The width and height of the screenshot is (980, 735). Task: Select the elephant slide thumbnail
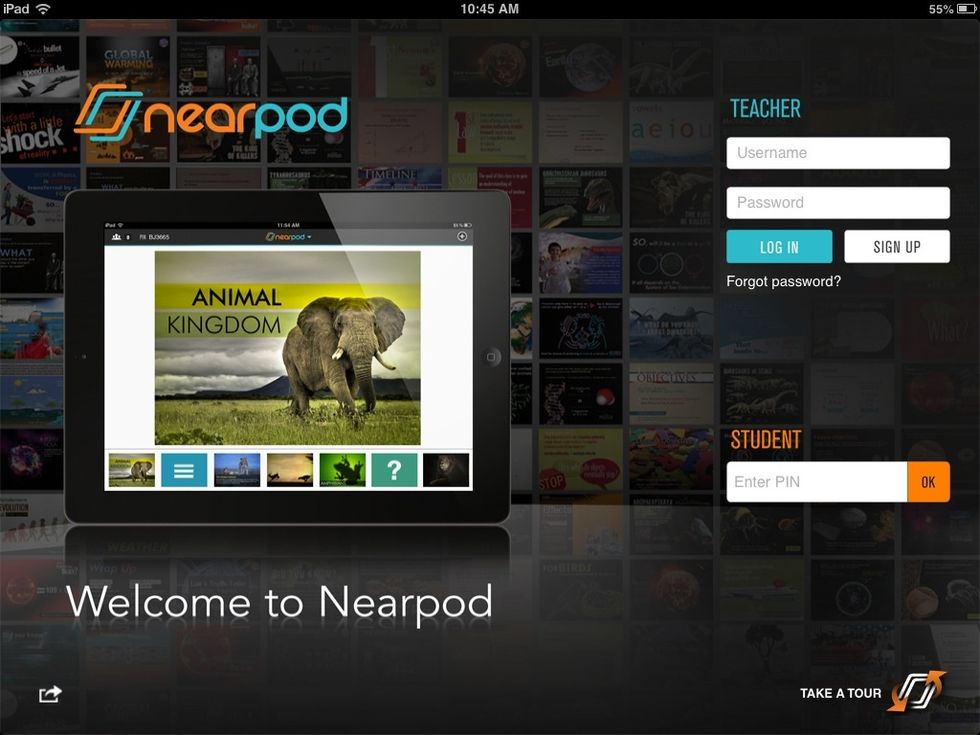132,470
